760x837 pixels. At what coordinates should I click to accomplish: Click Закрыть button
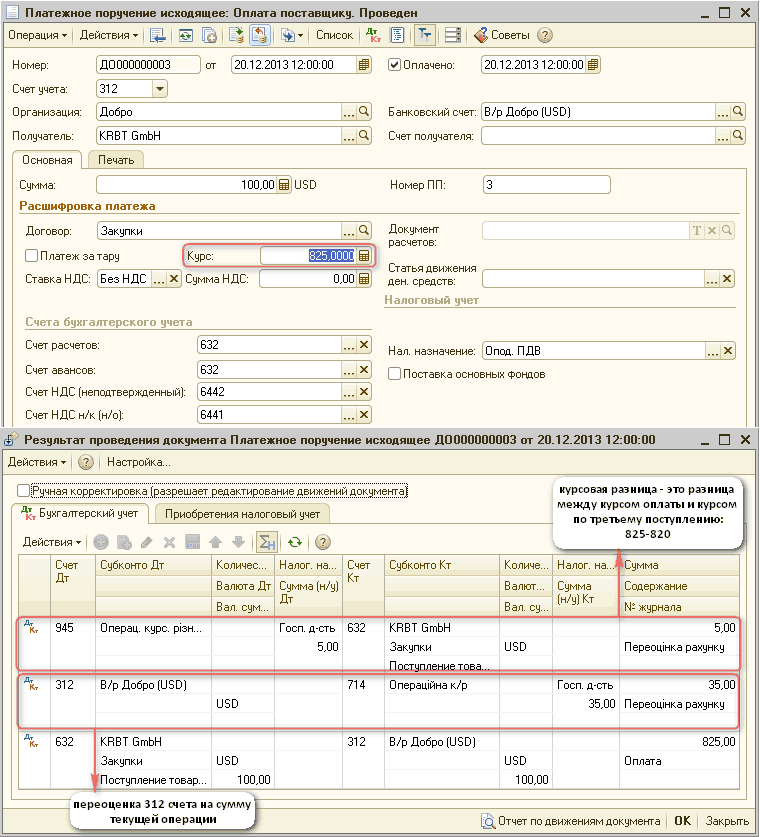pyautogui.click(x=727, y=821)
